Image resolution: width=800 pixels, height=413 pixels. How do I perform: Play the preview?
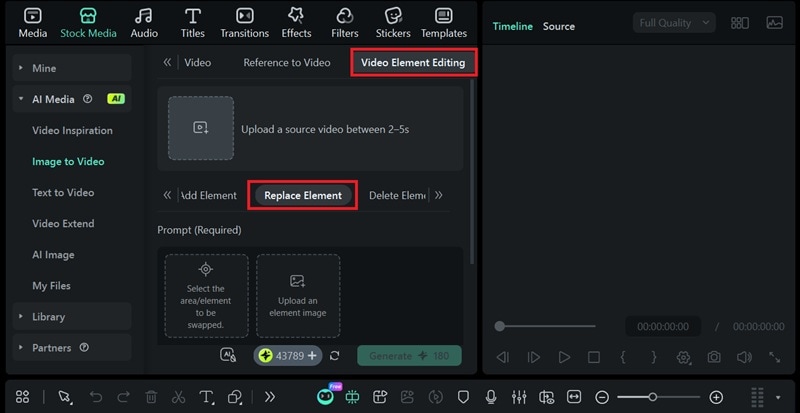pos(564,357)
